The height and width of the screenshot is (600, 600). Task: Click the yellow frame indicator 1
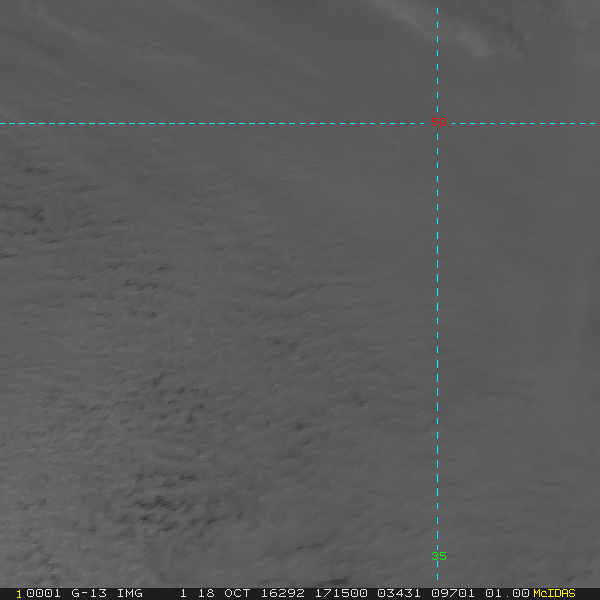pos(19,594)
